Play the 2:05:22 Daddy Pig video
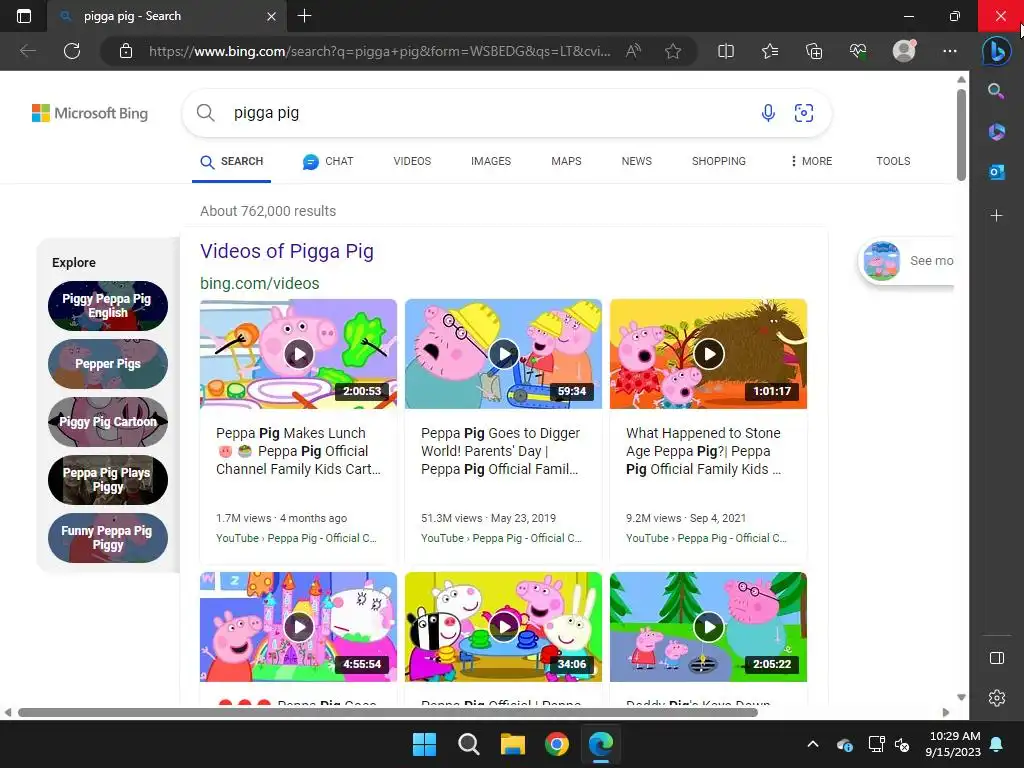Image resolution: width=1024 pixels, height=768 pixels. pyautogui.click(x=709, y=627)
